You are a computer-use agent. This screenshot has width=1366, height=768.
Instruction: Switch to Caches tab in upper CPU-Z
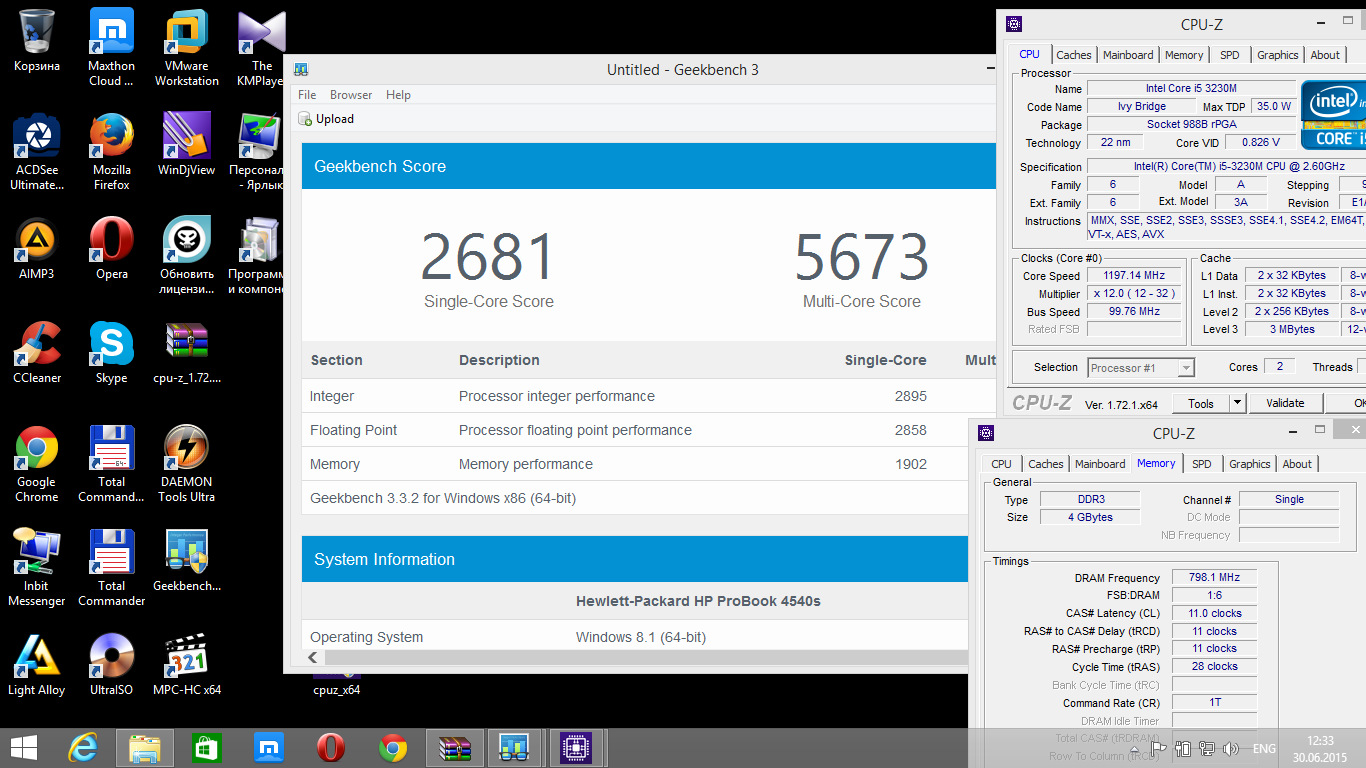tap(1074, 55)
